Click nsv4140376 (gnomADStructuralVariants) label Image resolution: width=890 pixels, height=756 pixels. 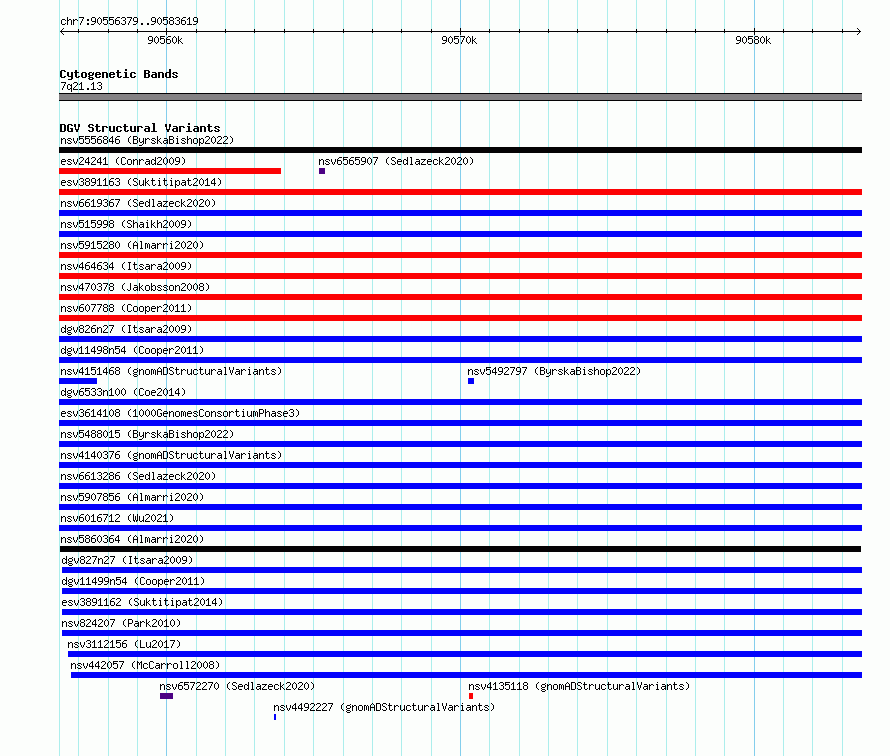(x=171, y=455)
